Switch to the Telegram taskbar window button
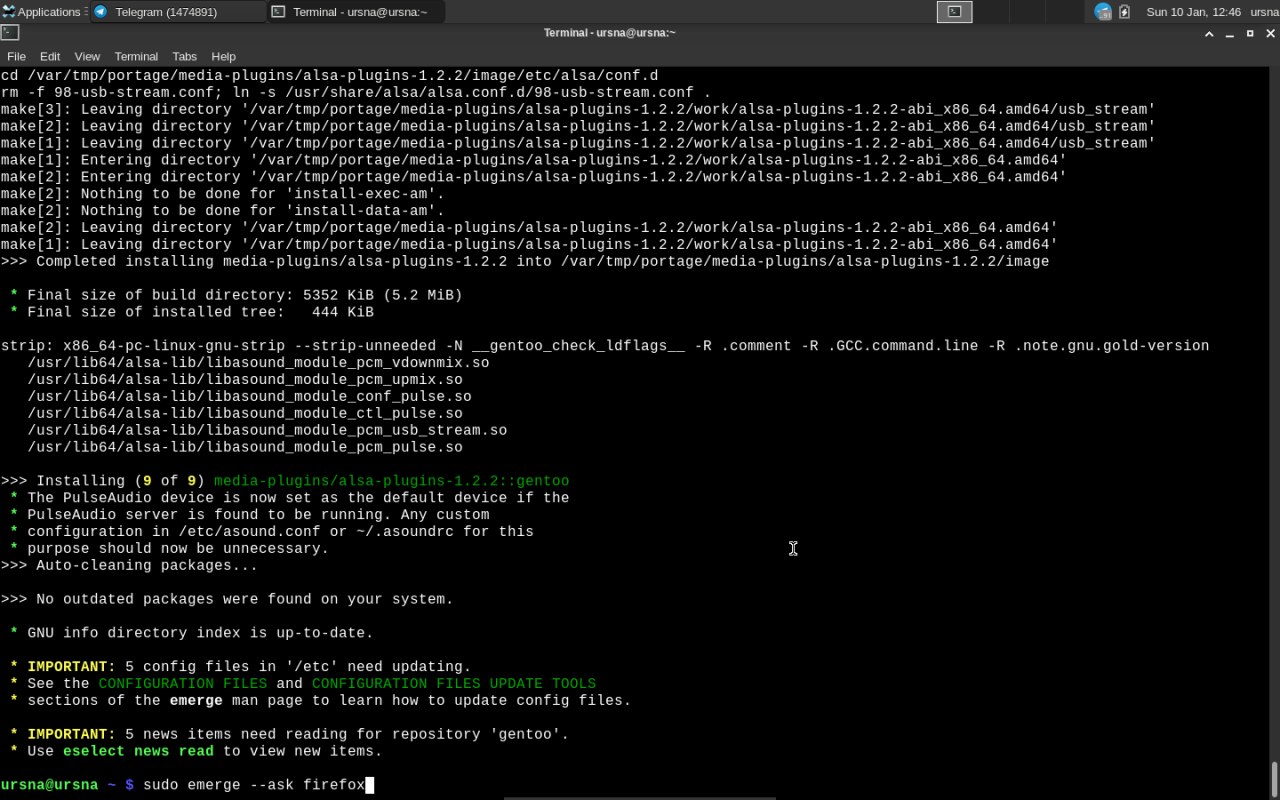The width and height of the screenshot is (1280, 800). pyautogui.click(x=178, y=12)
